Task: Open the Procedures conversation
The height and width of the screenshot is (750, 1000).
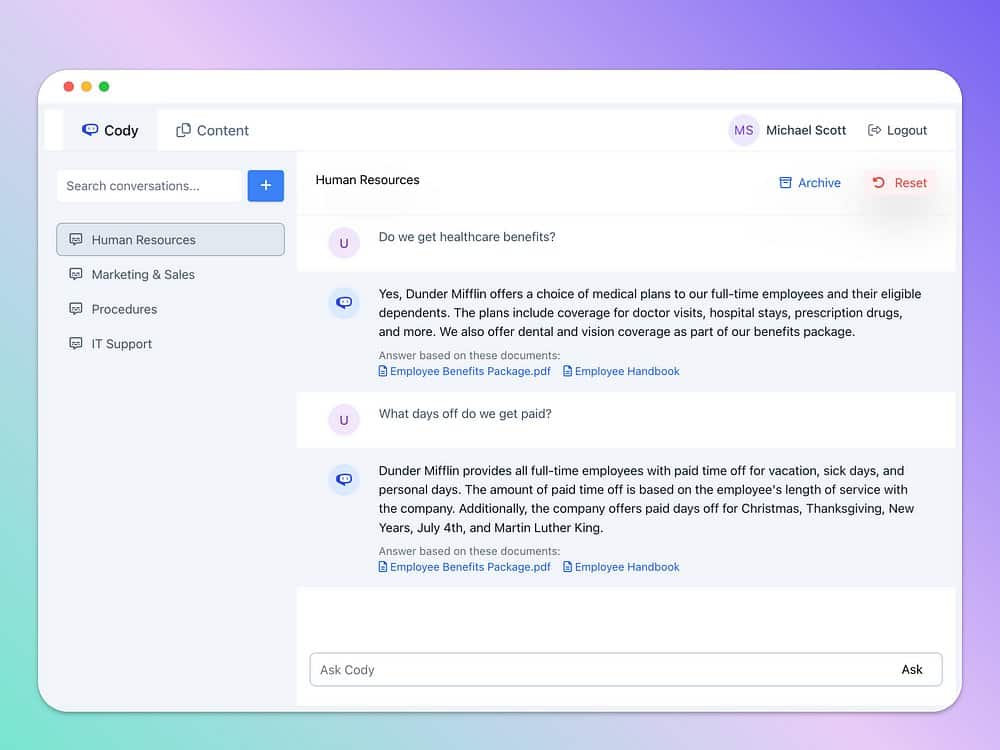Action: click(124, 309)
